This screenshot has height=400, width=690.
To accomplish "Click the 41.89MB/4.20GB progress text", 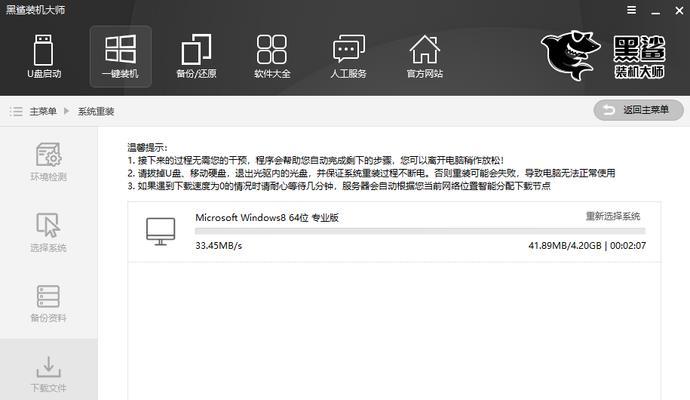I will (x=565, y=246).
